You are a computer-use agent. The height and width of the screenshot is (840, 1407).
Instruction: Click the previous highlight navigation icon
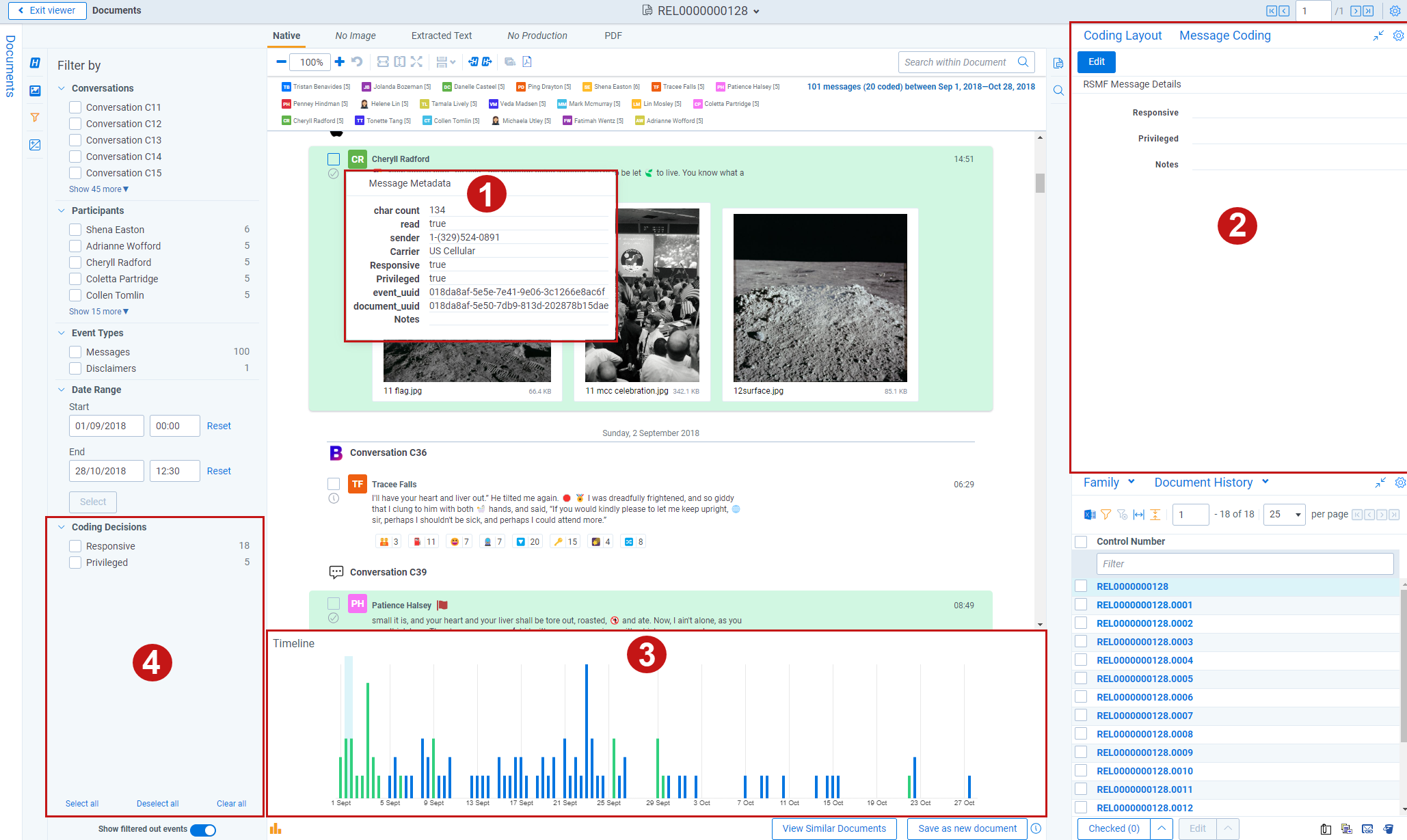pos(473,62)
